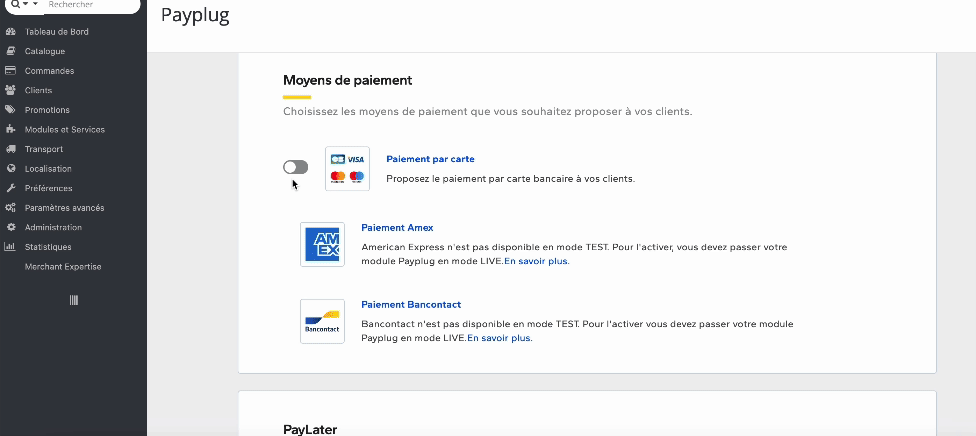Open the Catalogue menu entry
Image resolution: width=976 pixels, height=436 pixels.
(x=45, y=51)
